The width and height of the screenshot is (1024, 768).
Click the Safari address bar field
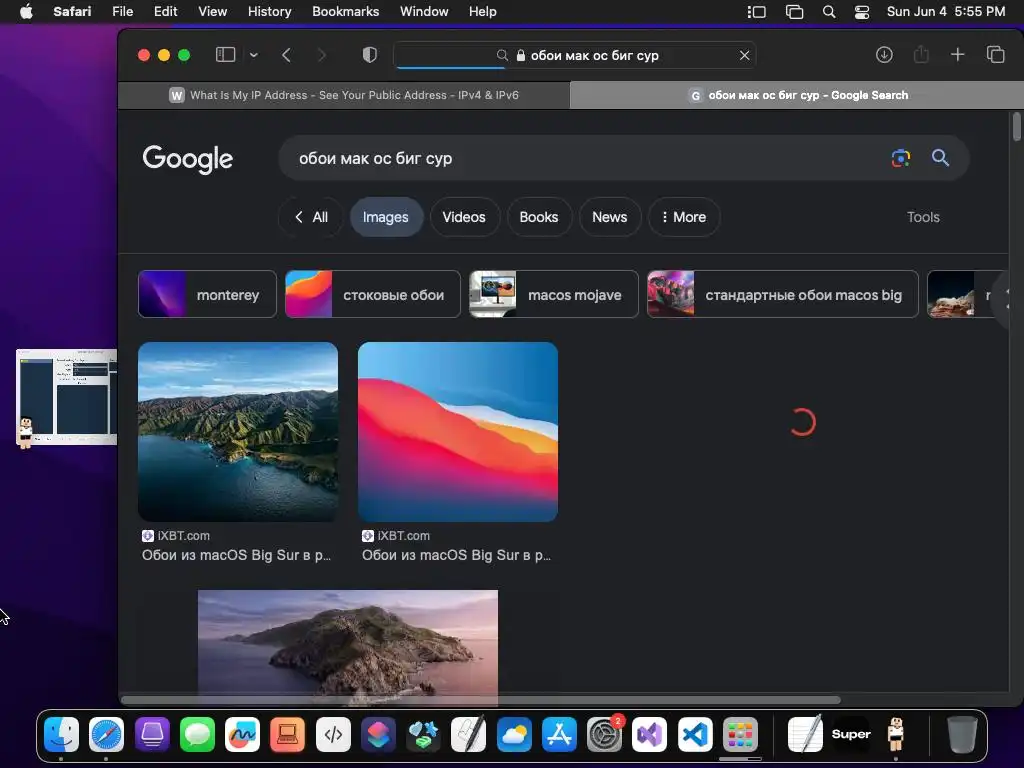tap(575, 56)
